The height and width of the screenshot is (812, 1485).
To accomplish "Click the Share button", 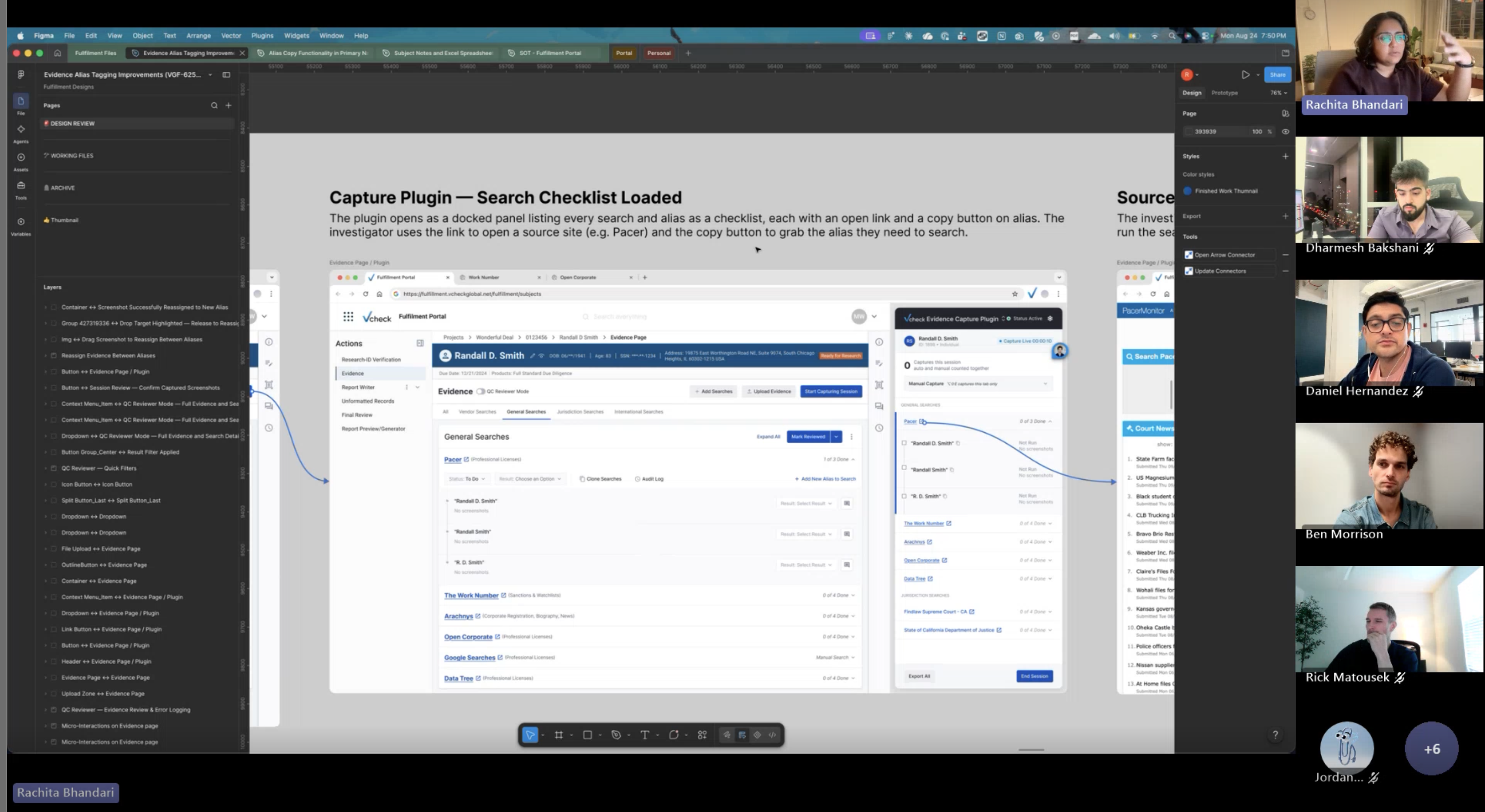I will [x=1277, y=74].
